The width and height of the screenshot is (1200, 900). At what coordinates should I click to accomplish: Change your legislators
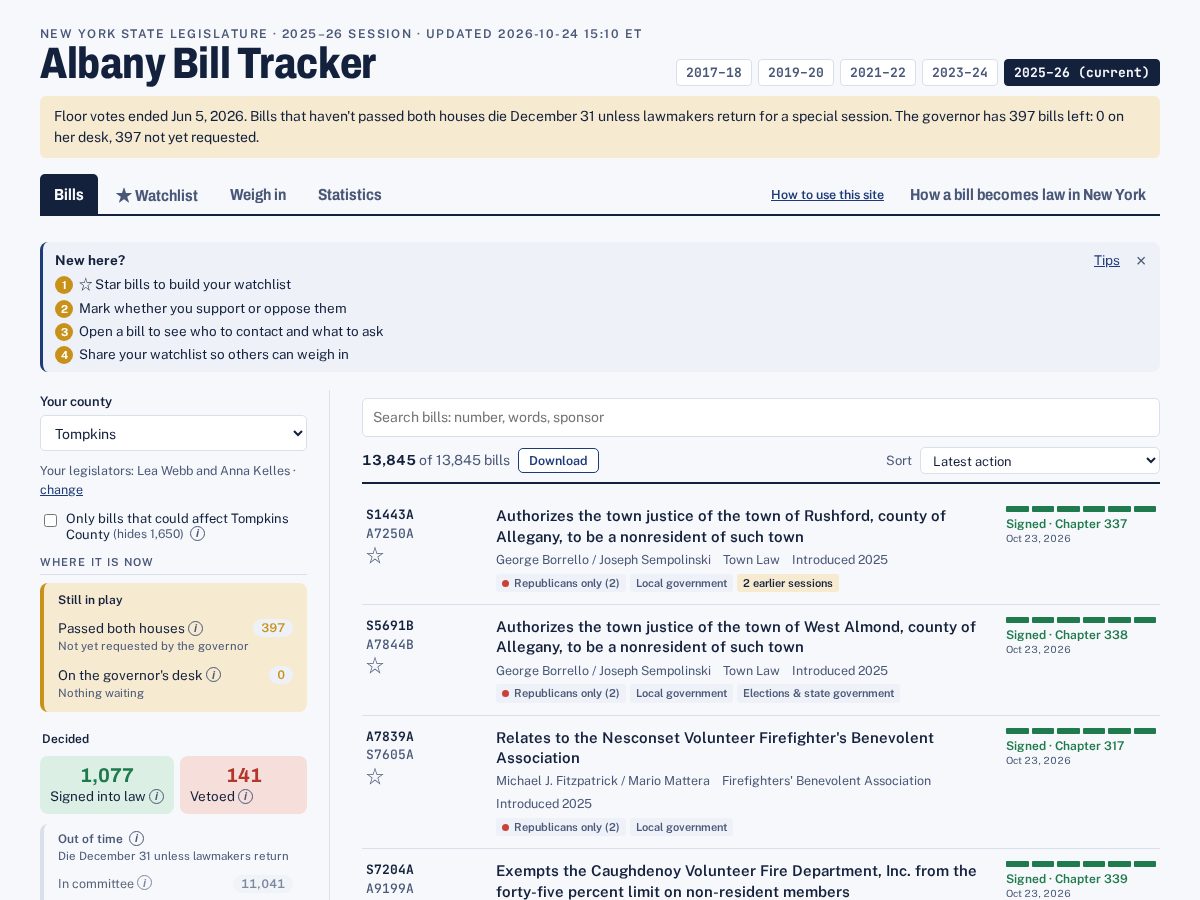tap(61, 490)
